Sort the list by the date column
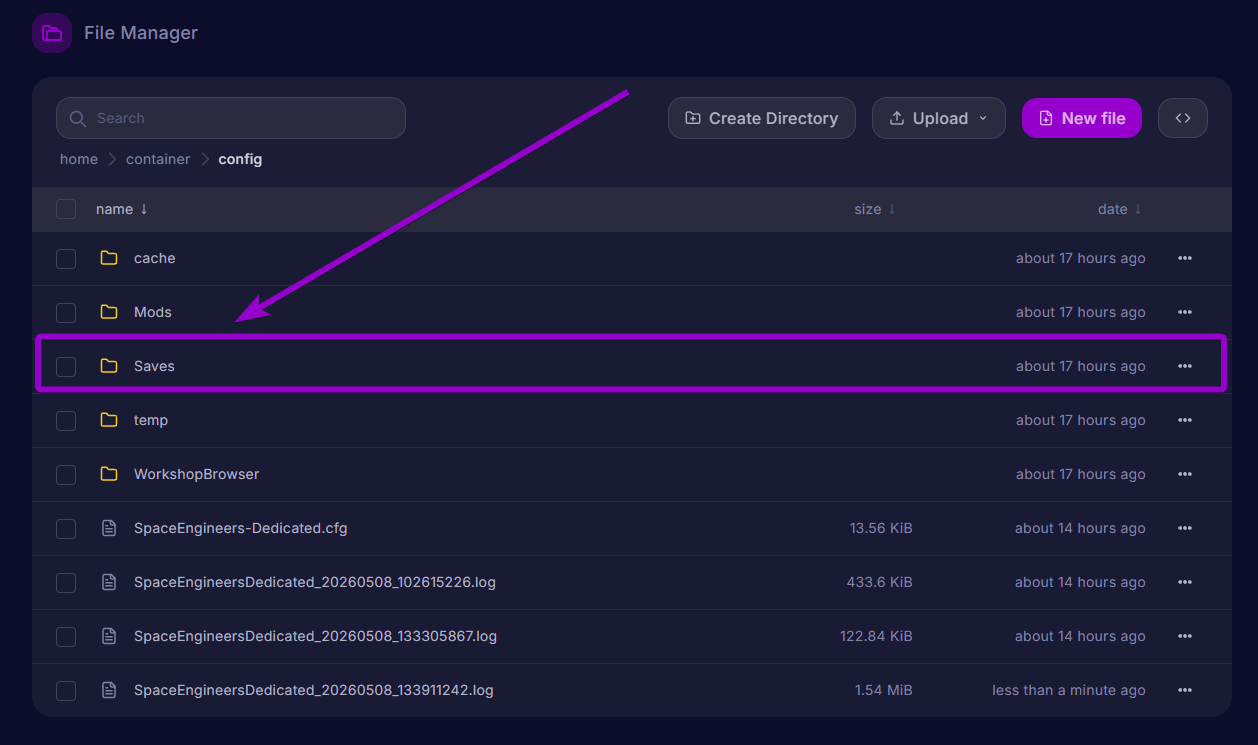Viewport: 1258px width, 745px height. coord(1120,209)
